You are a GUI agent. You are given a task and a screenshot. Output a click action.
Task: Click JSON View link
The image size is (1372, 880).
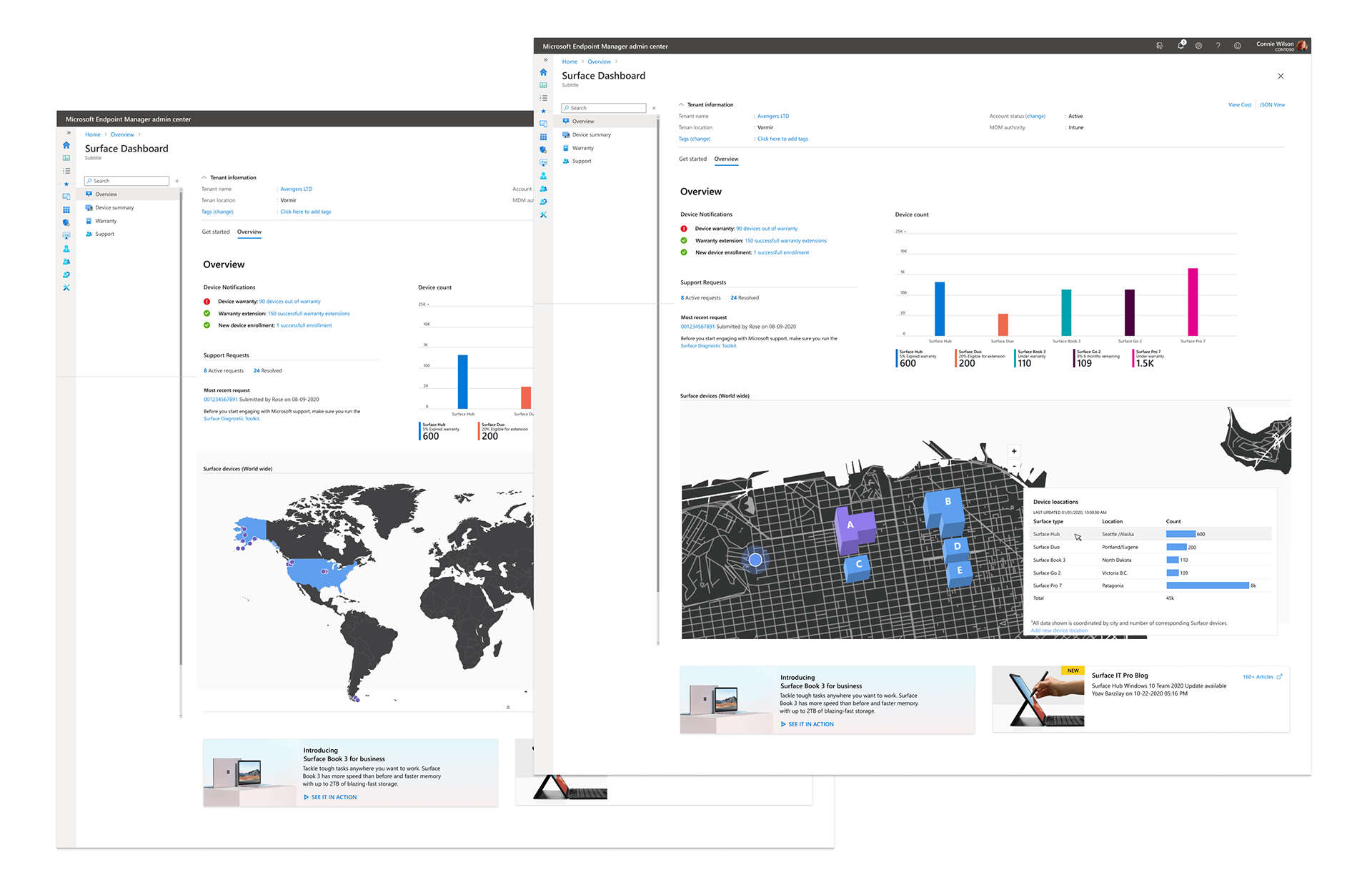[x=1272, y=104]
